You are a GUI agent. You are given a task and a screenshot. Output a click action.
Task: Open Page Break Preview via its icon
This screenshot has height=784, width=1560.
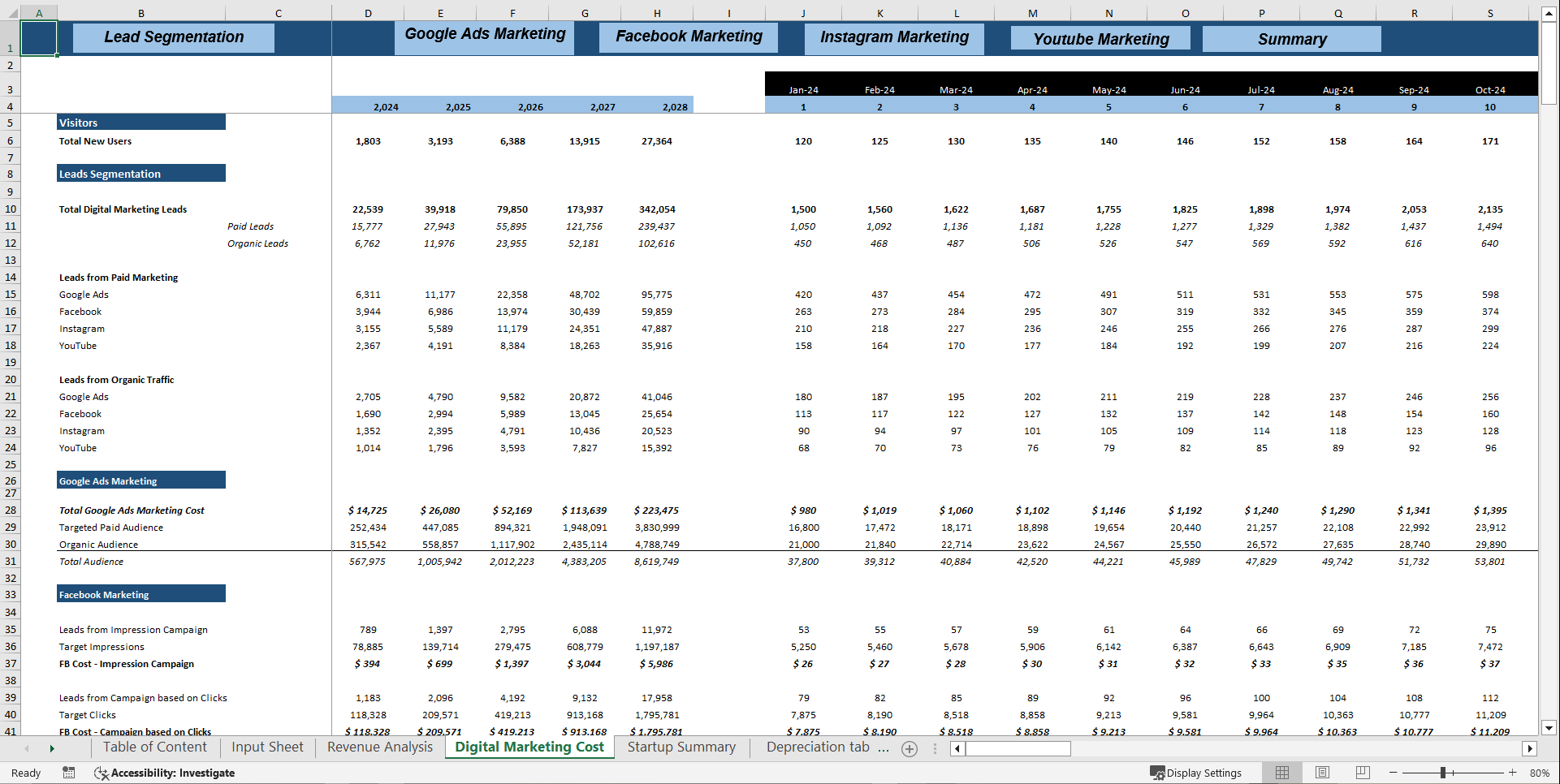point(1363,772)
